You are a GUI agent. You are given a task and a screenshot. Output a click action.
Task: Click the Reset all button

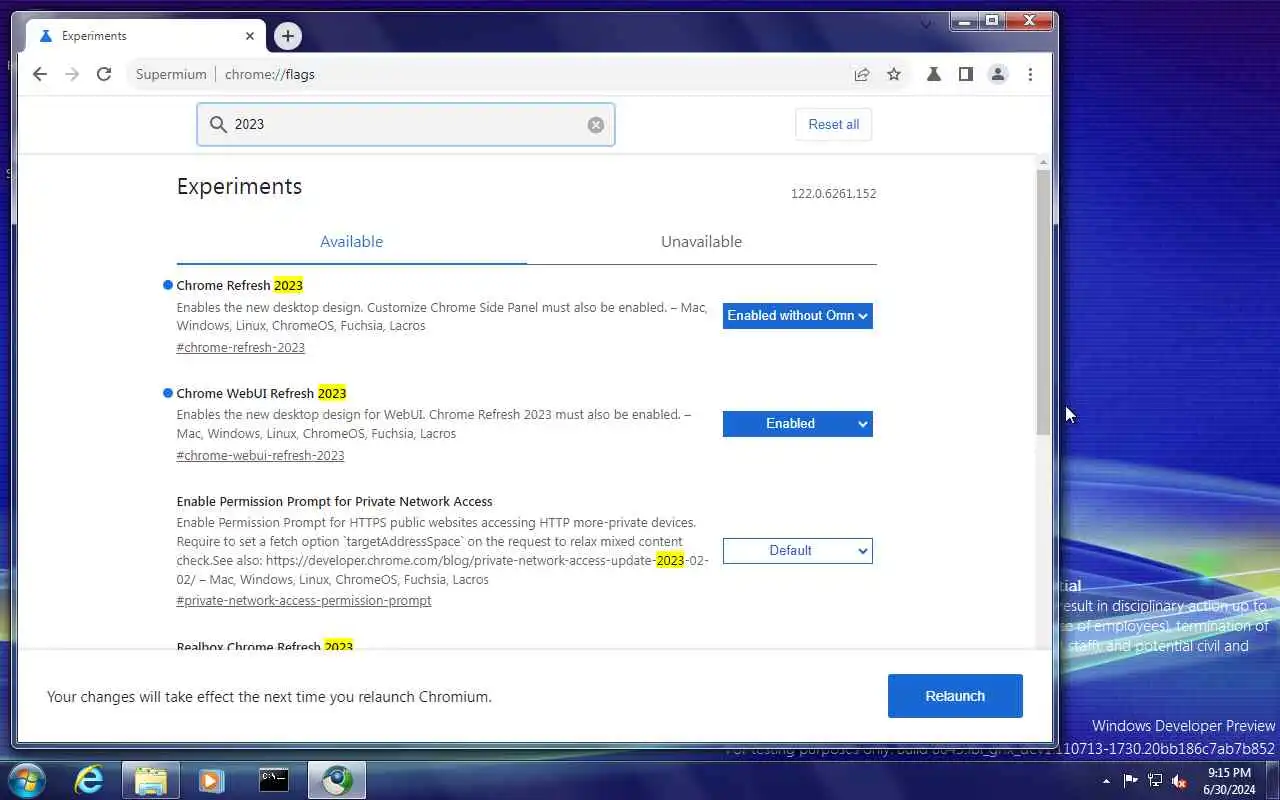(x=834, y=125)
